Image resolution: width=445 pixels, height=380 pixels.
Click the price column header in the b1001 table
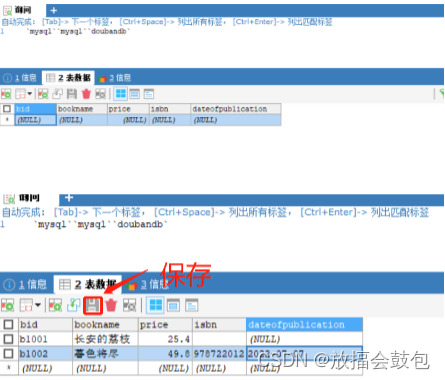[x=165, y=324]
